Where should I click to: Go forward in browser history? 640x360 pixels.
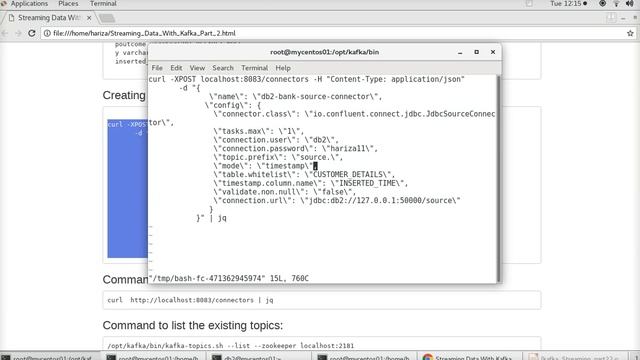tap(18, 33)
